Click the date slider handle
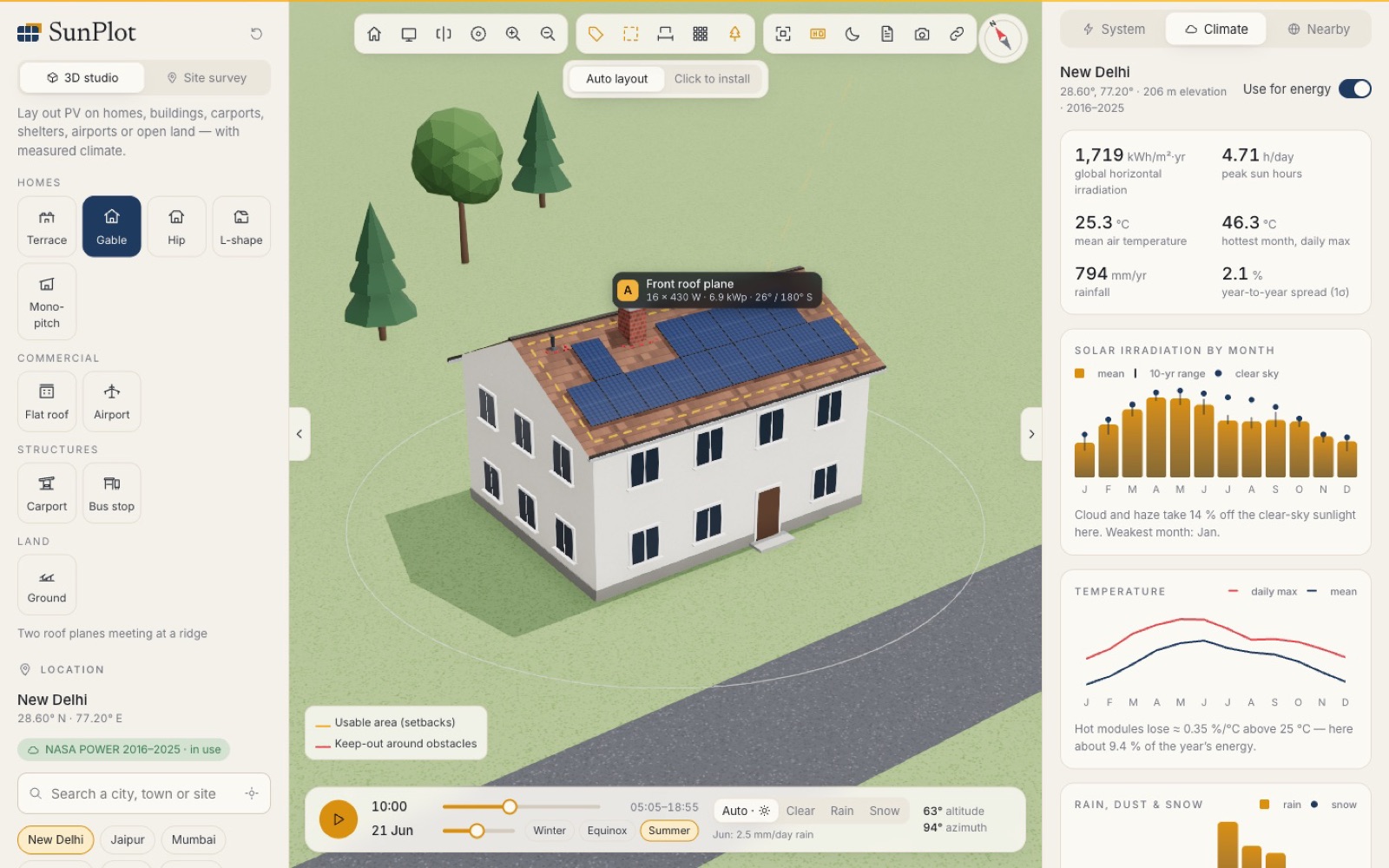This screenshot has height=868, width=1389. (x=477, y=831)
